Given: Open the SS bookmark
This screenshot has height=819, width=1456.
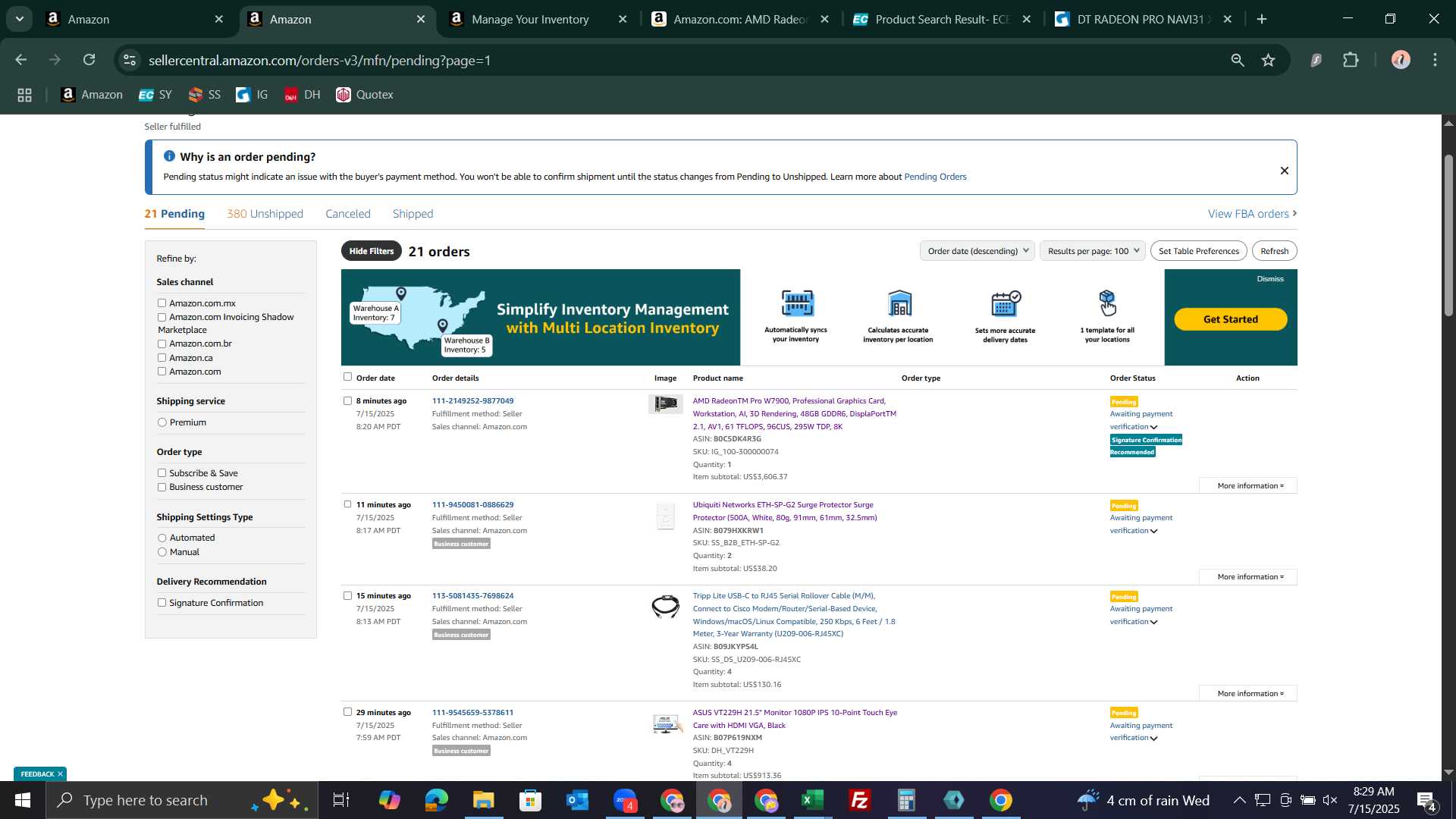Looking at the screenshot, I should [x=205, y=95].
